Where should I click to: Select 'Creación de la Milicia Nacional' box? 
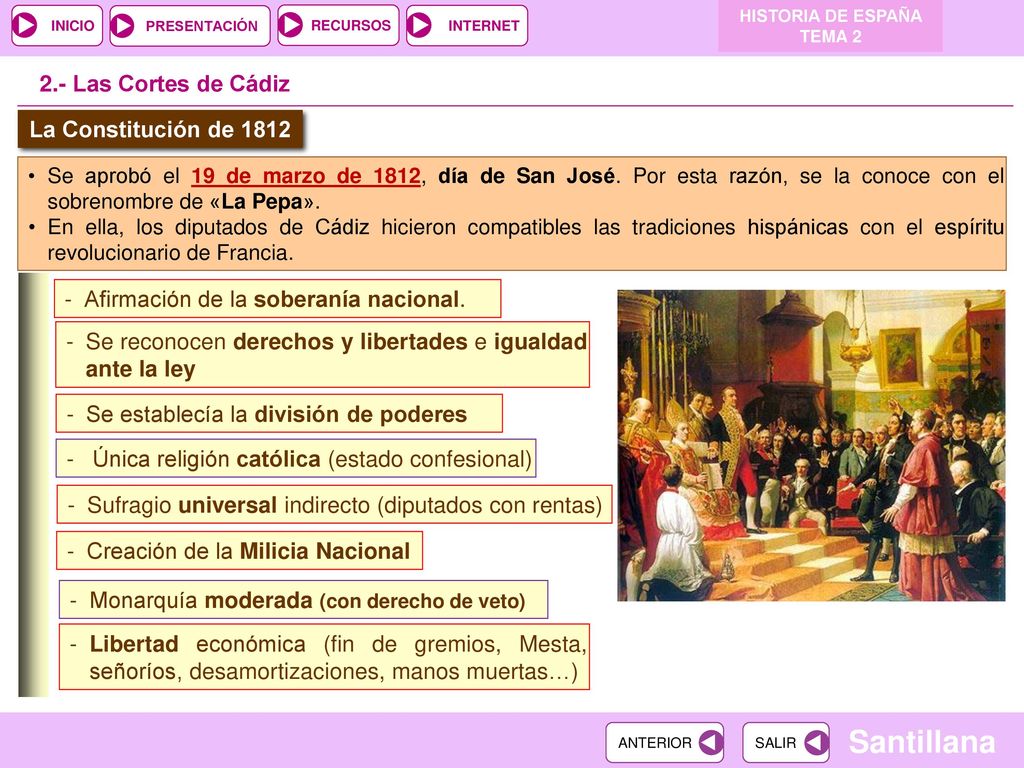[x=240, y=551]
